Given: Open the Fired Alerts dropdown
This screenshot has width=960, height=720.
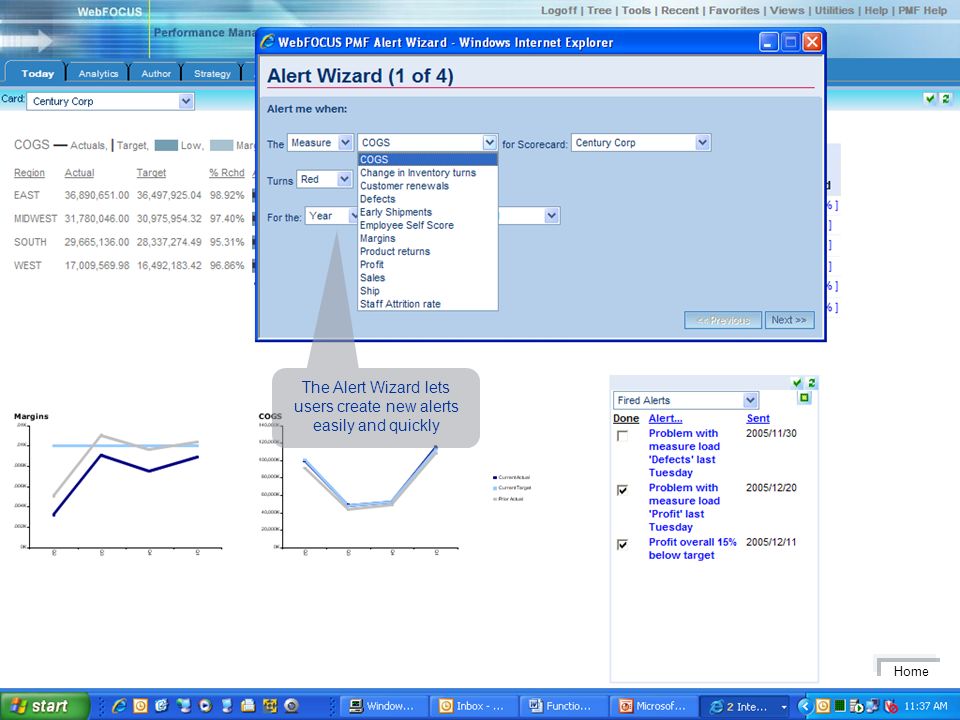Looking at the screenshot, I should 686,400.
